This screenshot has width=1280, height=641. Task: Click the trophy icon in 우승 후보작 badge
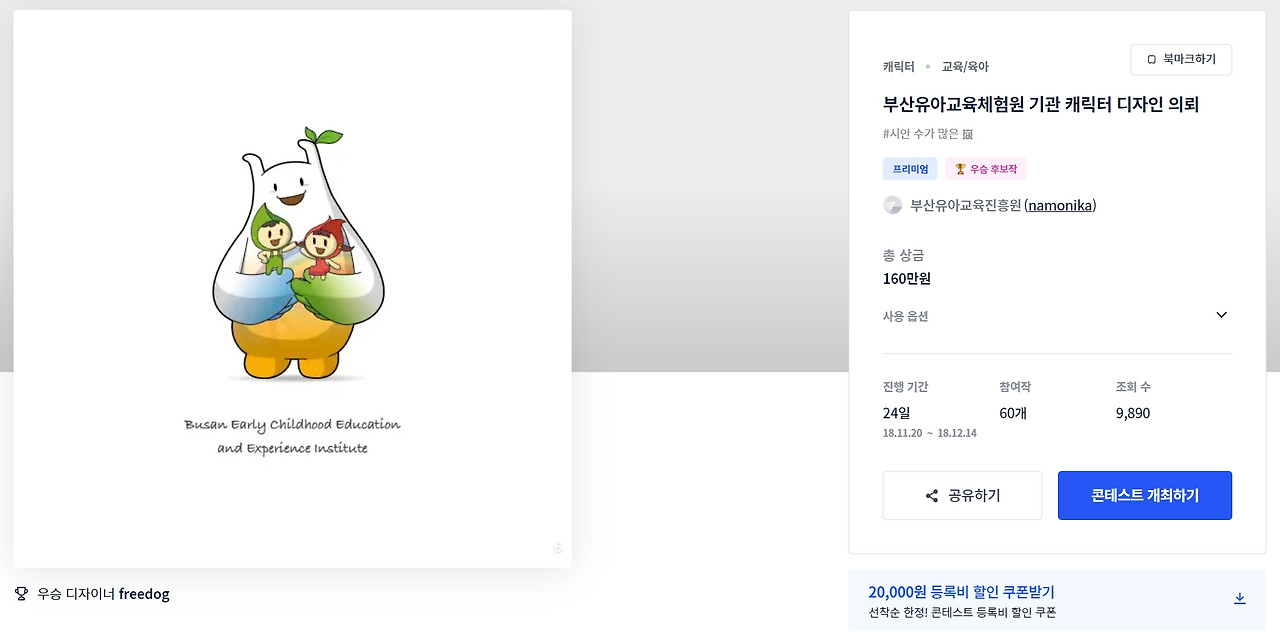pos(960,169)
